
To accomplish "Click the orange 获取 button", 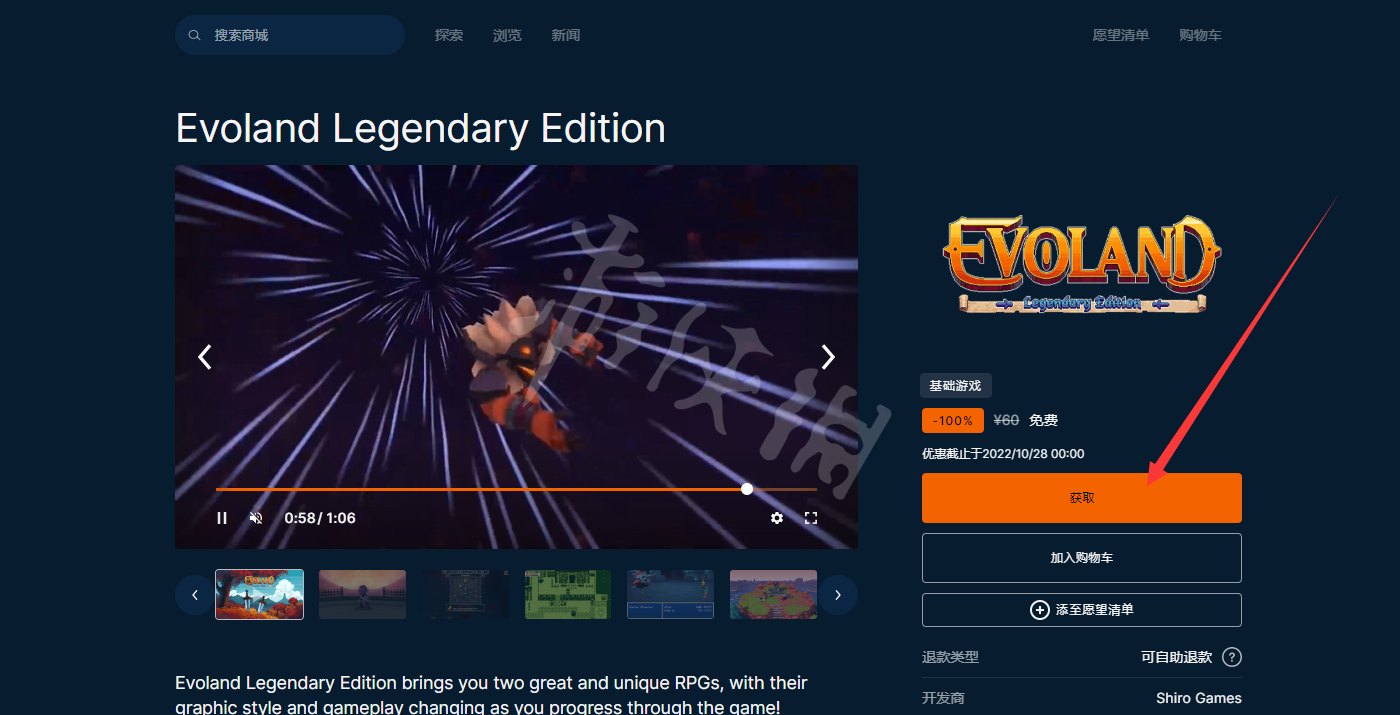I will (x=1082, y=498).
